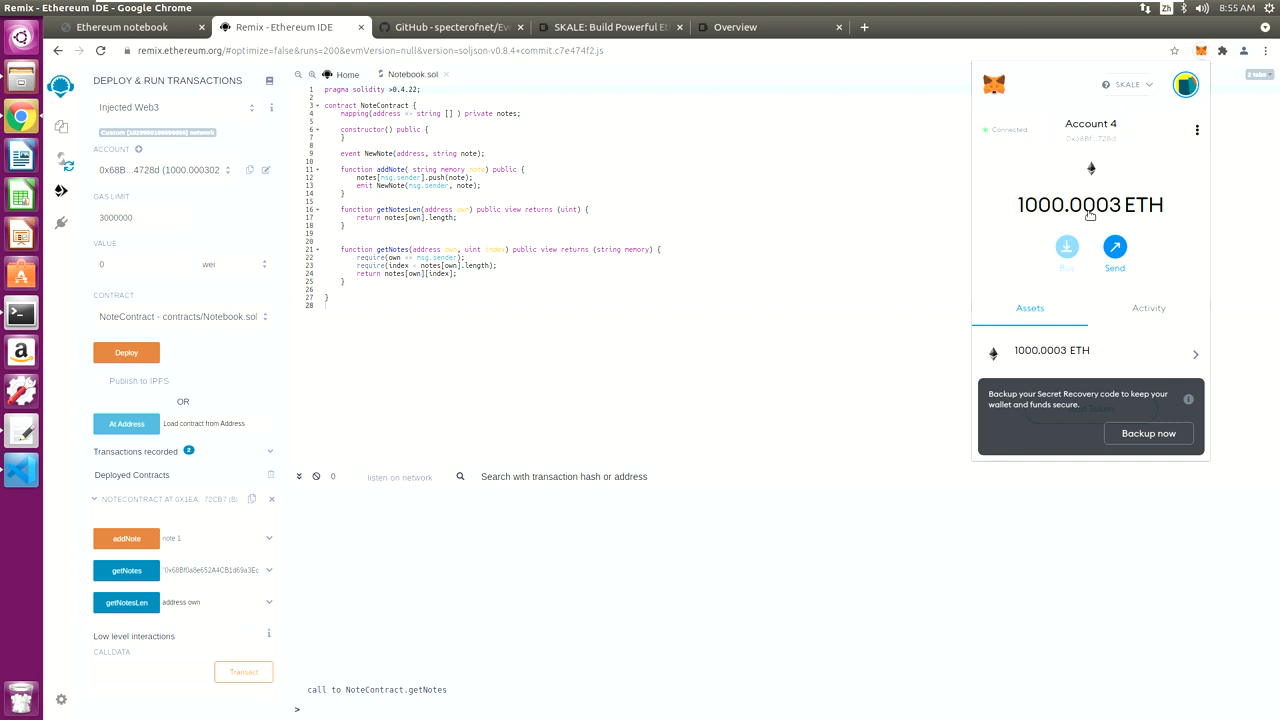Expand the getNotes function parameters

[x=269, y=570]
